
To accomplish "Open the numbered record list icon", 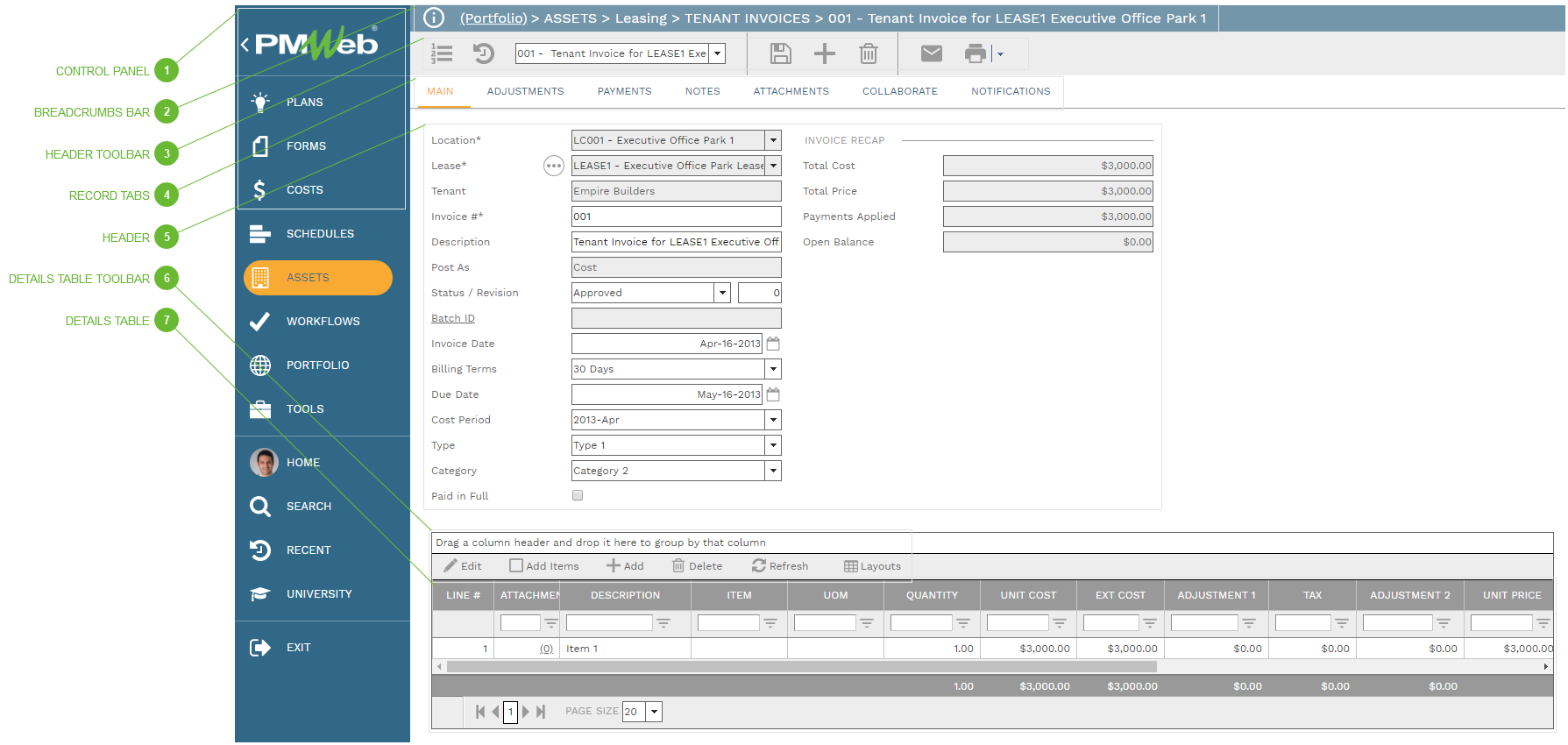I will [442, 53].
